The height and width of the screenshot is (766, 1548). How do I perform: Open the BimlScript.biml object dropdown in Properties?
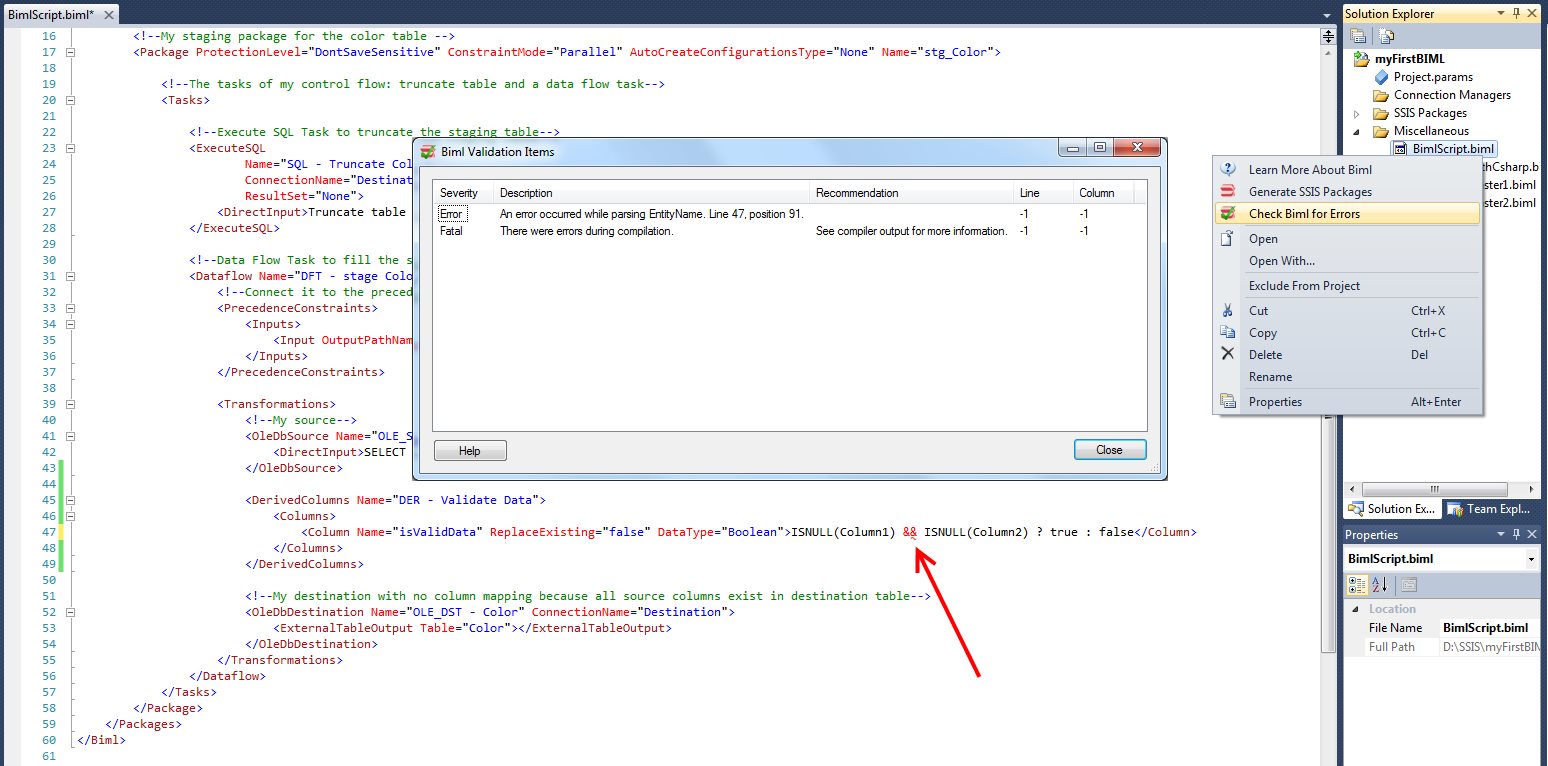[x=1530, y=558]
